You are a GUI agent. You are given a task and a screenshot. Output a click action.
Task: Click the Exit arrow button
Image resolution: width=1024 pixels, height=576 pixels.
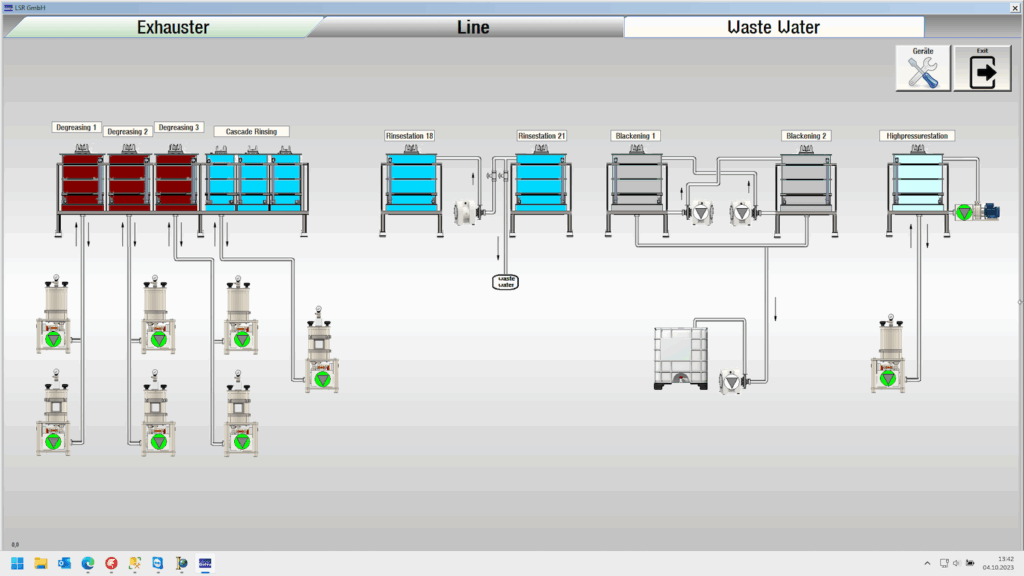tap(982, 68)
